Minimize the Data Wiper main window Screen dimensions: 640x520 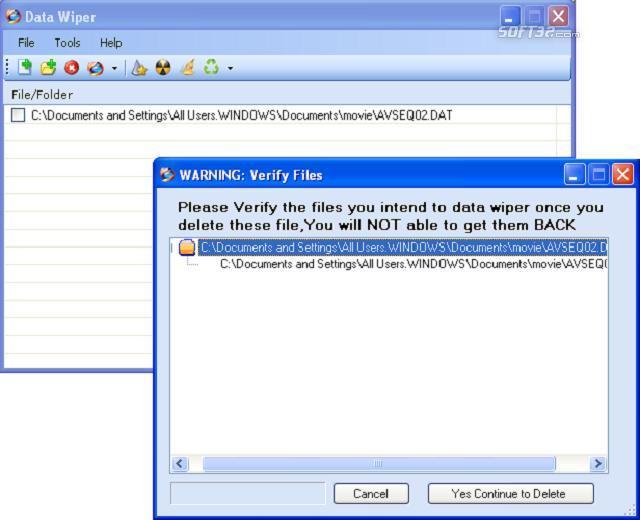pyautogui.click(x=510, y=17)
